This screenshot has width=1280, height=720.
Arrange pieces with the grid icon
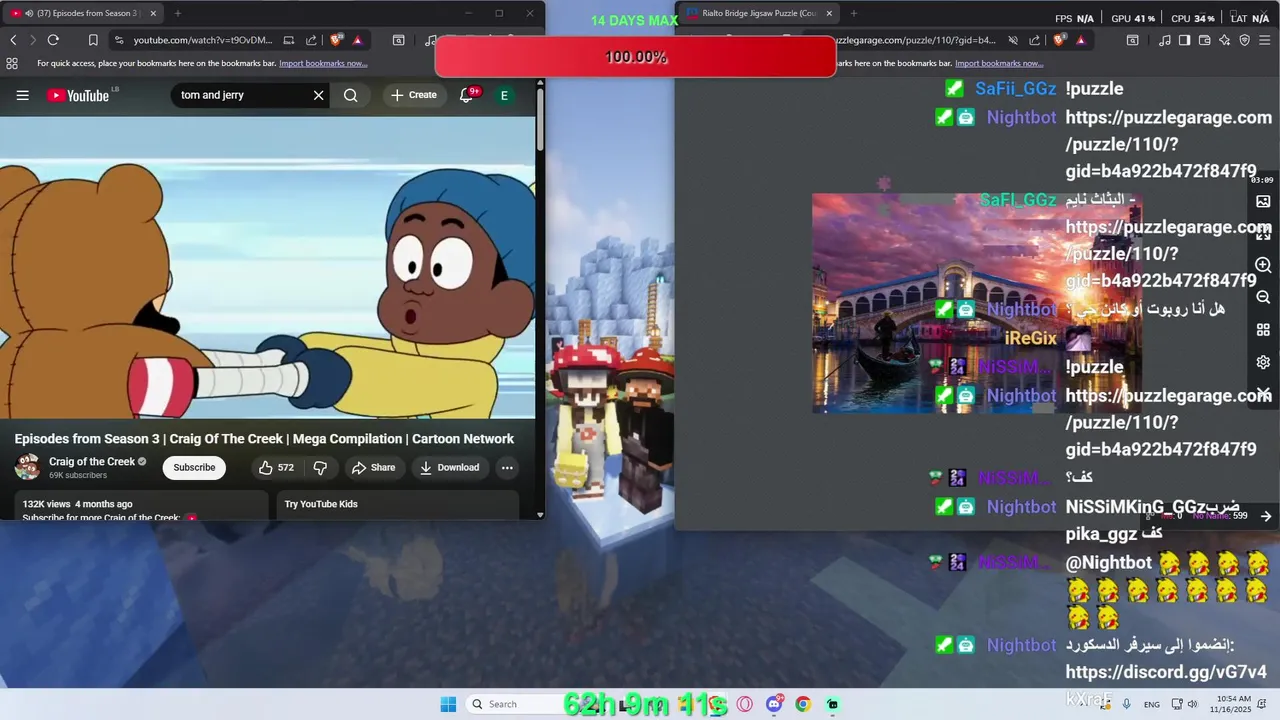(x=1263, y=330)
